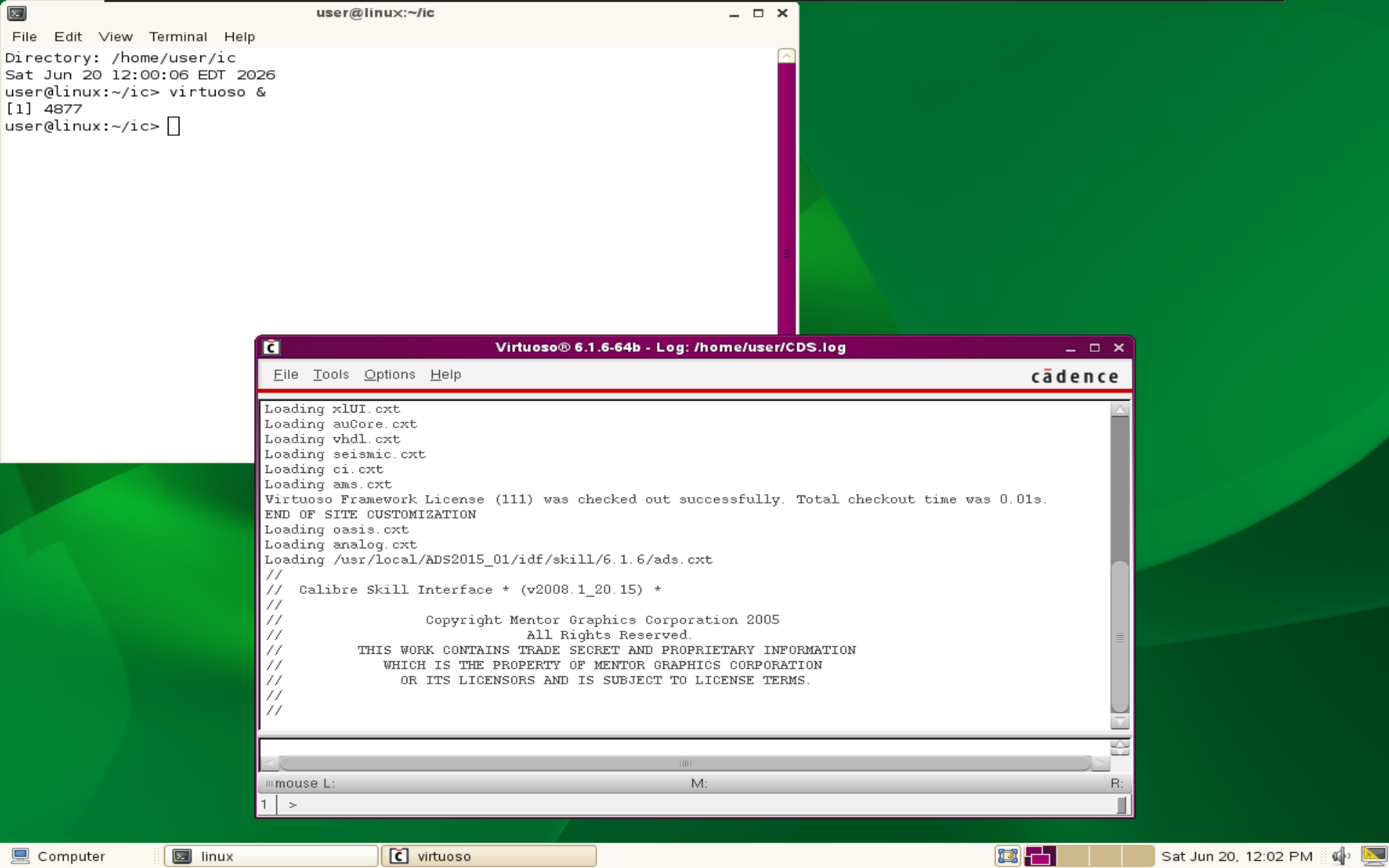Click 'Copyright Mentor Graphics Corporation 2005' line
This screenshot has width=1389, height=868.
[x=602, y=620]
